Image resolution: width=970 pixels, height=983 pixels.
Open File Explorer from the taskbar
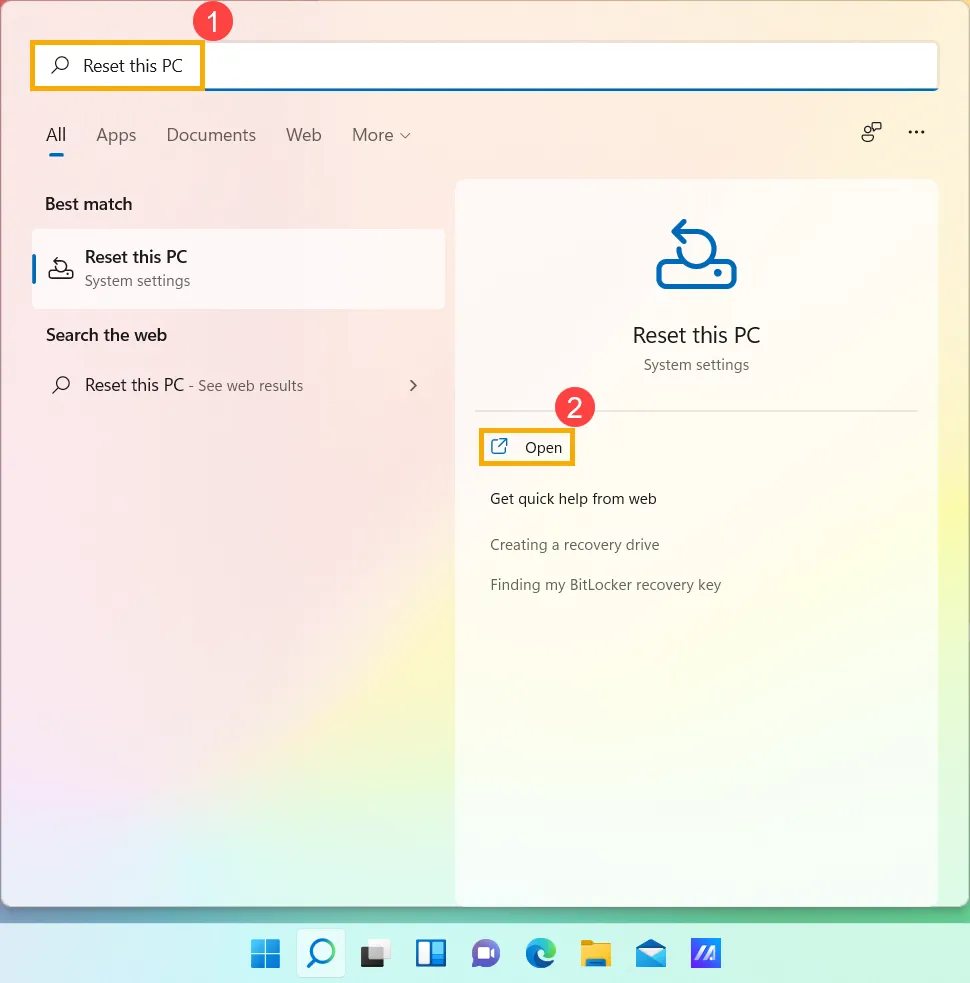pyautogui.click(x=595, y=953)
